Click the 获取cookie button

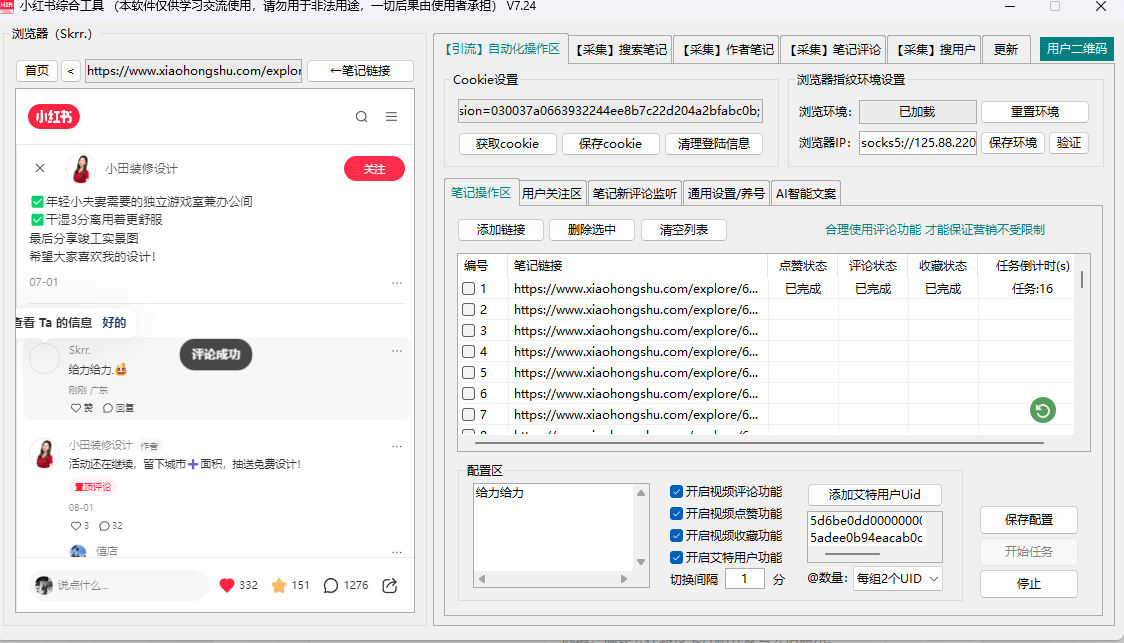click(x=507, y=144)
